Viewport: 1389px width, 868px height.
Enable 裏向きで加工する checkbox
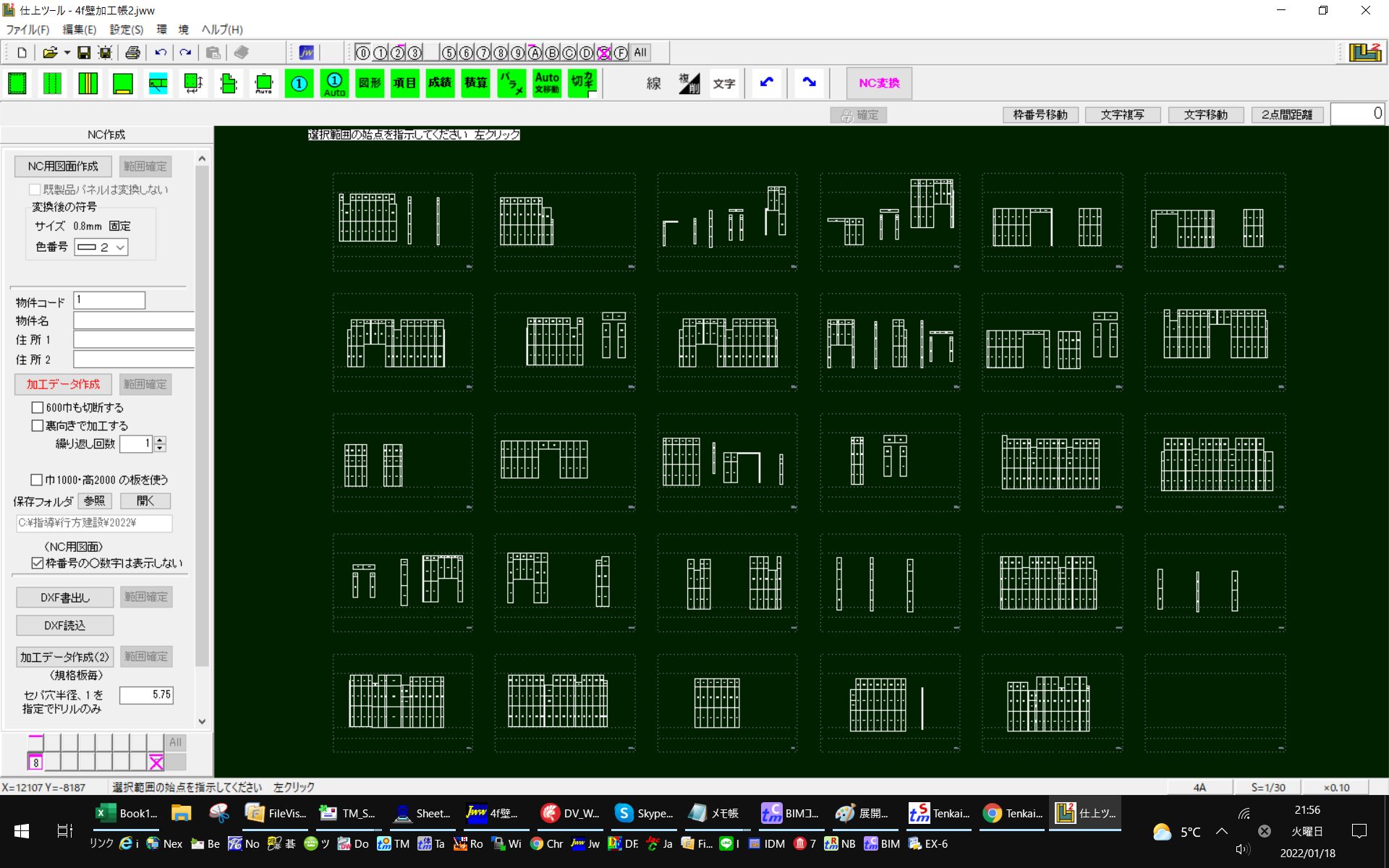(38, 426)
